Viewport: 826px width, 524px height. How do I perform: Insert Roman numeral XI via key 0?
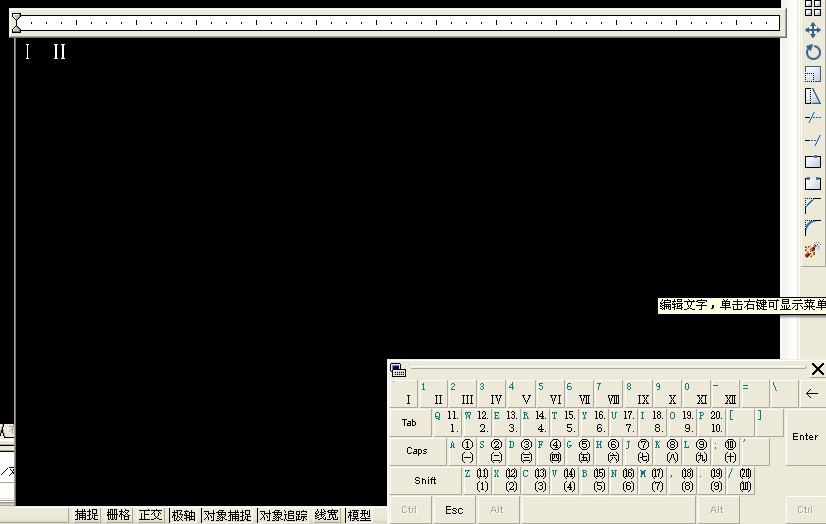click(x=696, y=393)
